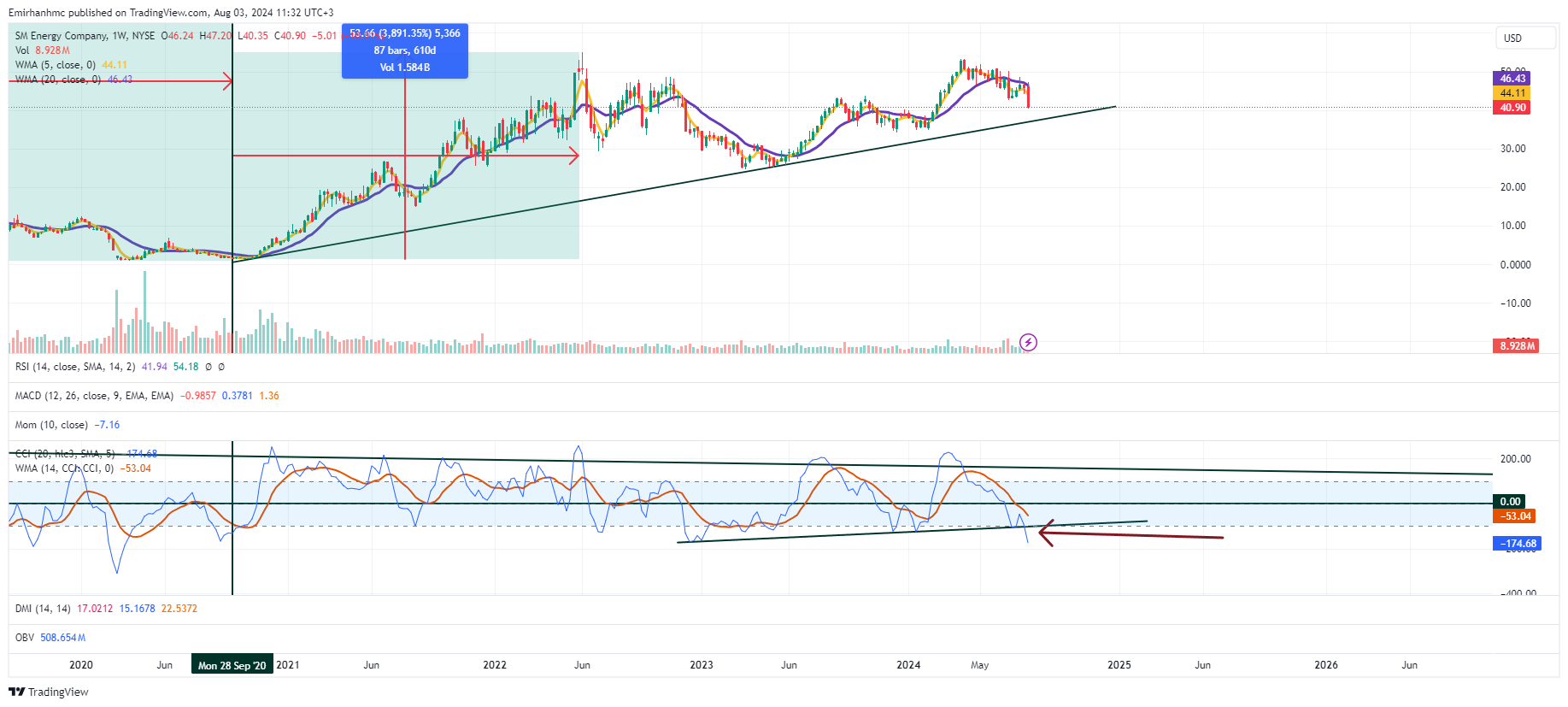Select the CCI (20, hlc3, SMA, 5) legend
Viewport: 1568px width, 707px height.
tap(86, 454)
